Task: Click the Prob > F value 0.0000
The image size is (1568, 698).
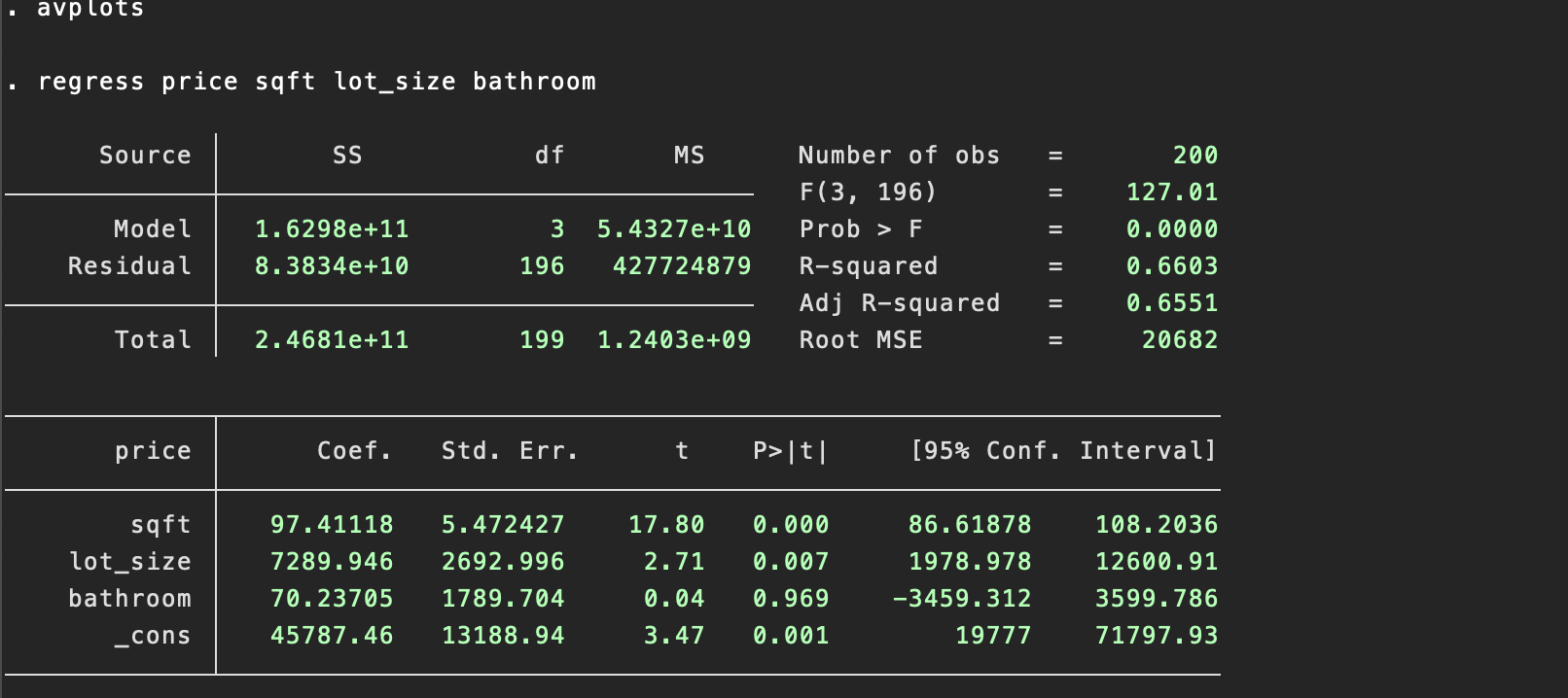Action: coord(1172,229)
